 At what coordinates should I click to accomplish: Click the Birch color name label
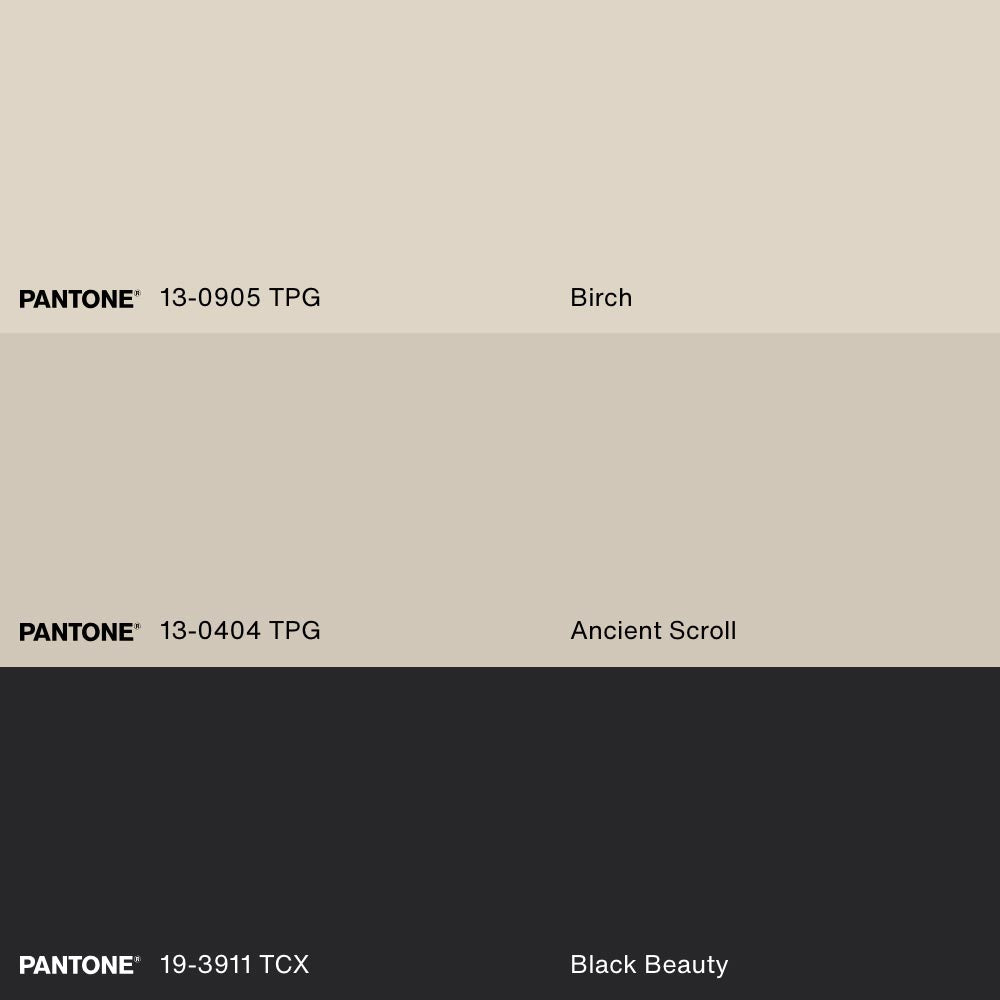[601, 298]
